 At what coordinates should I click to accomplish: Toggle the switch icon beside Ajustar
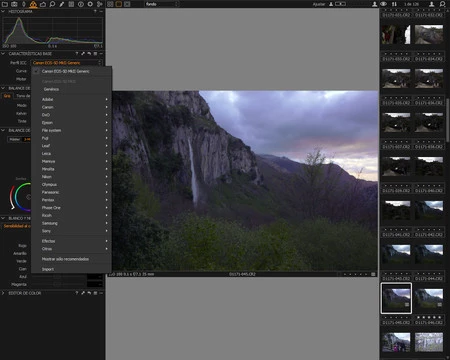340,4
